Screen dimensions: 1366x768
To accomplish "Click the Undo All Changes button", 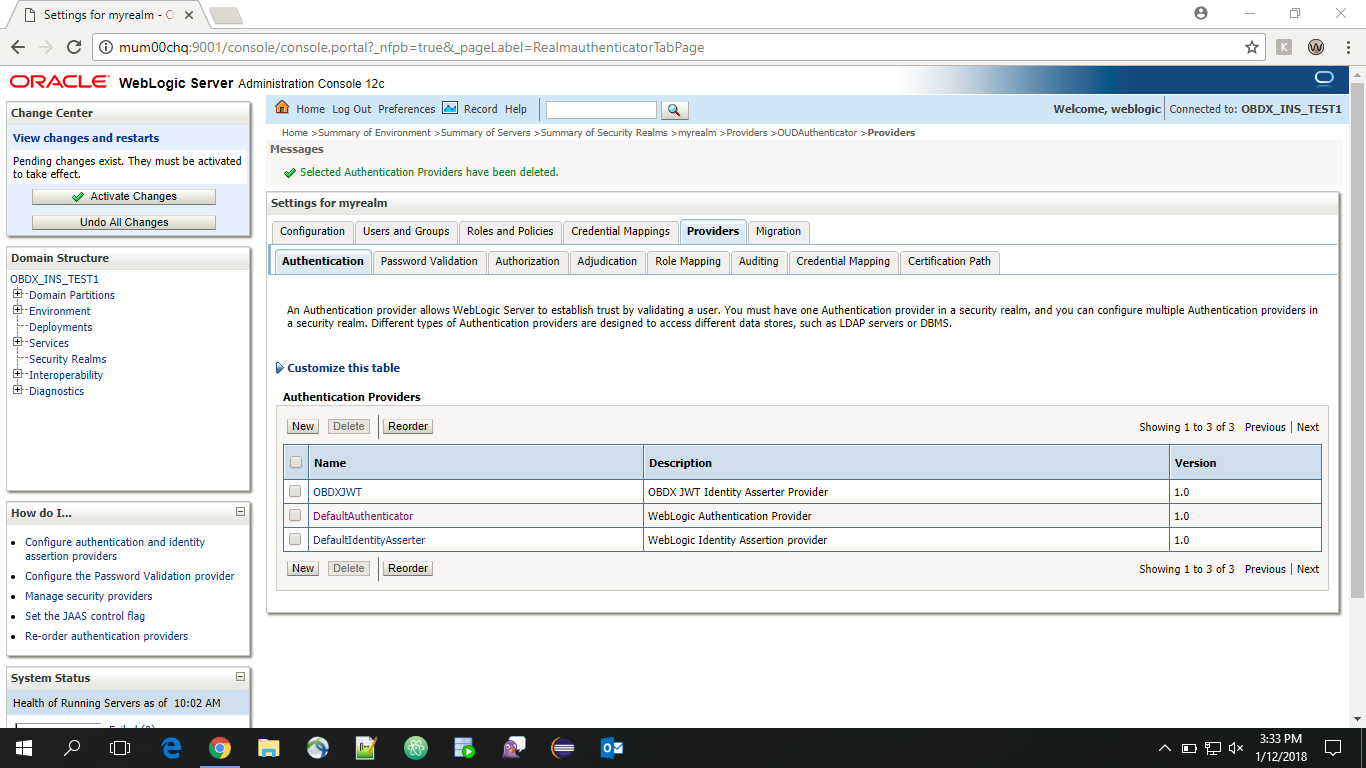I will [124, 222].
